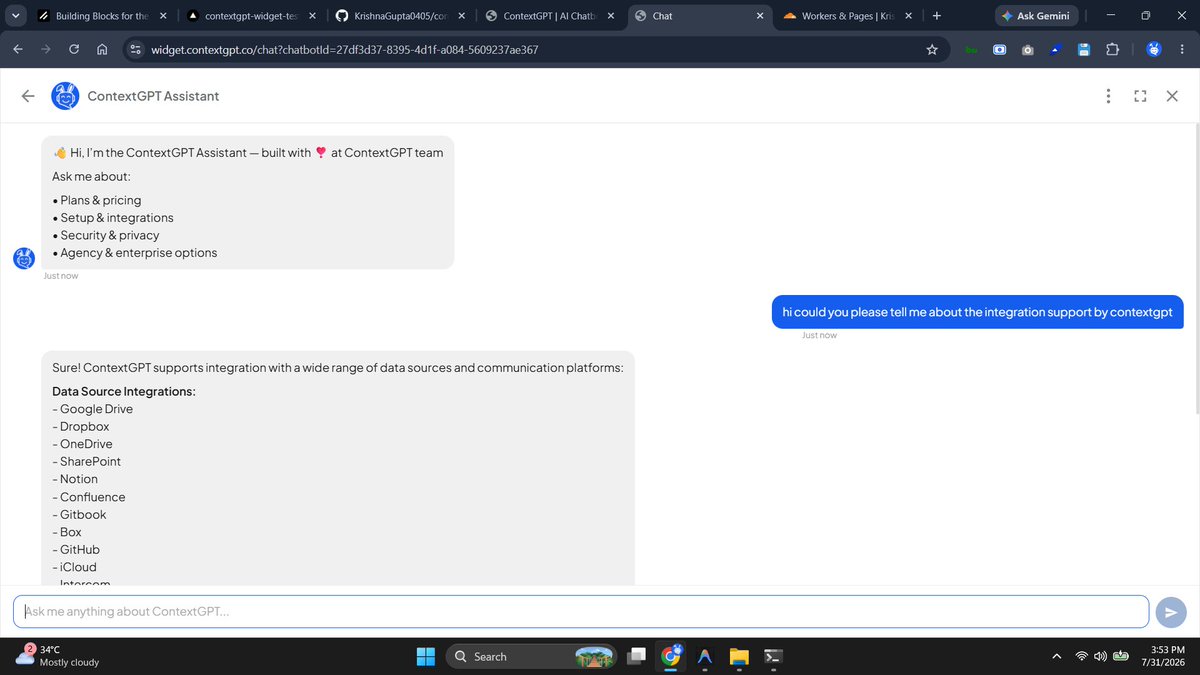Switch to the 'Building Blocks for the' tab

pyautogui.click(x=101, y=16)
